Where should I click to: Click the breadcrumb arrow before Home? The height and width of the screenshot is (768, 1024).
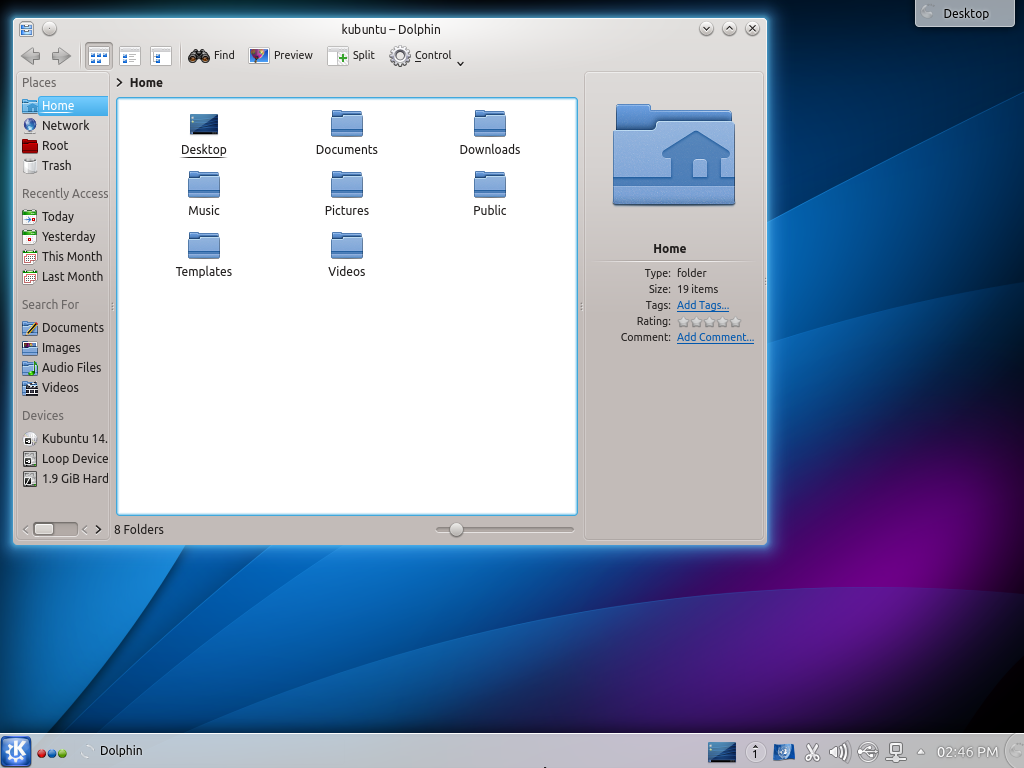pos(120,82)
